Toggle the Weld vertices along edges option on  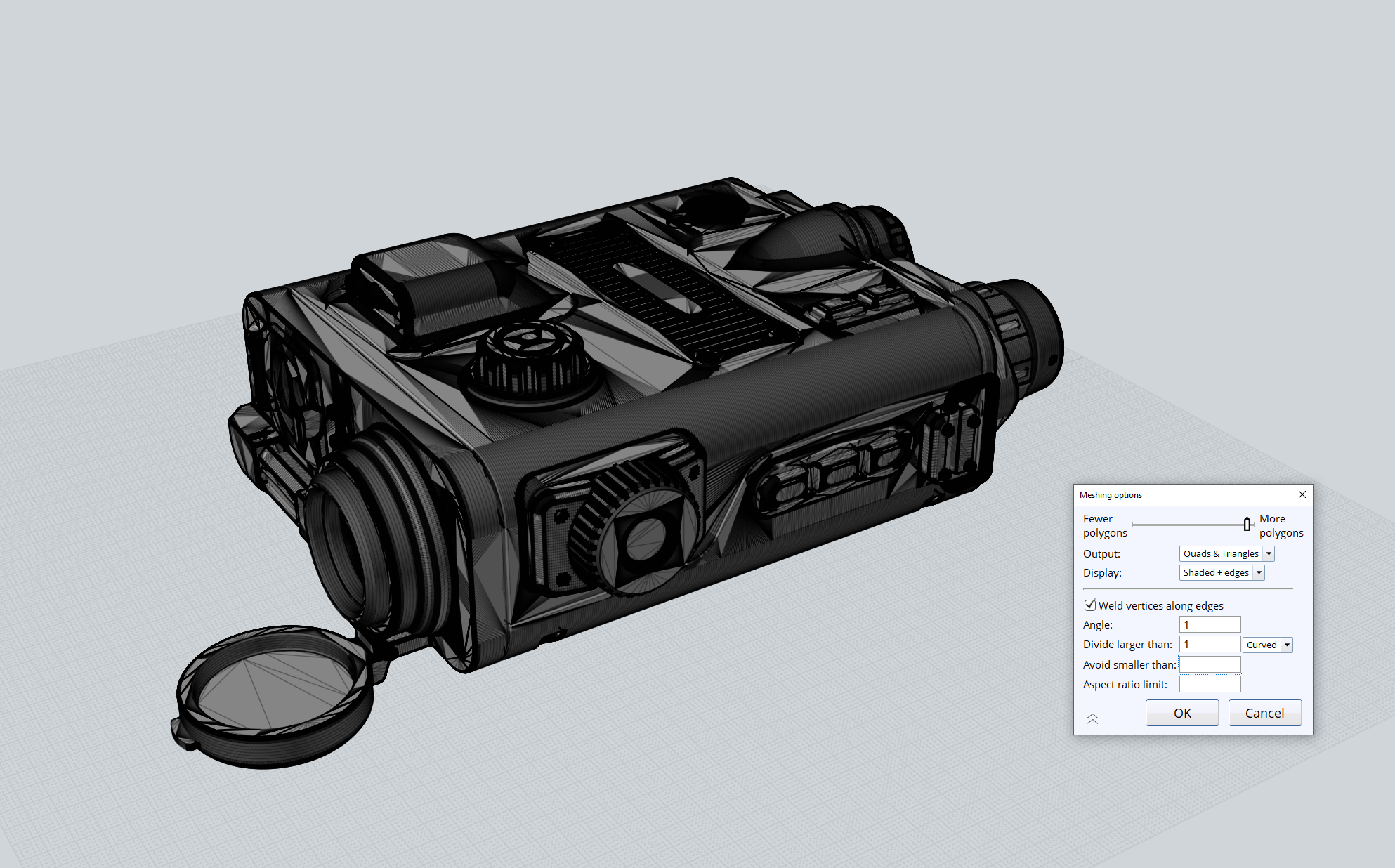click(x=1089, y=605)
